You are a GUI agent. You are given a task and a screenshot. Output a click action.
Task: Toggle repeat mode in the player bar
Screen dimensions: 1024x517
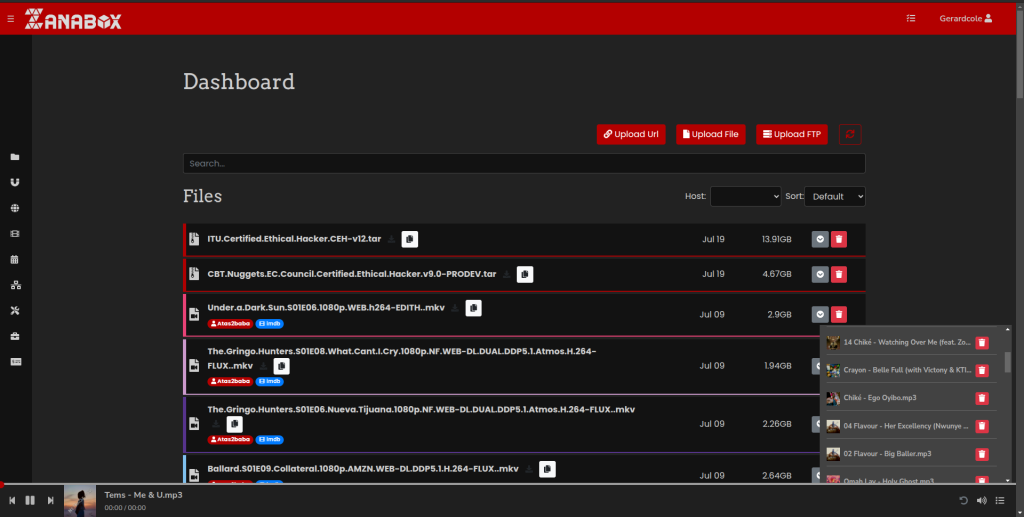click(x=963, y=501)
